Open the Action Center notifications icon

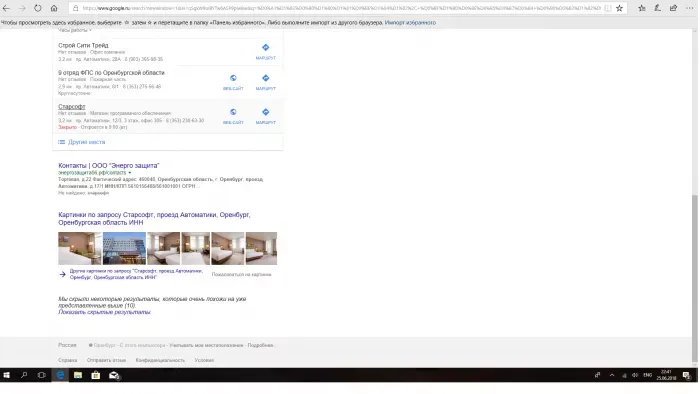tap(687, 375)
